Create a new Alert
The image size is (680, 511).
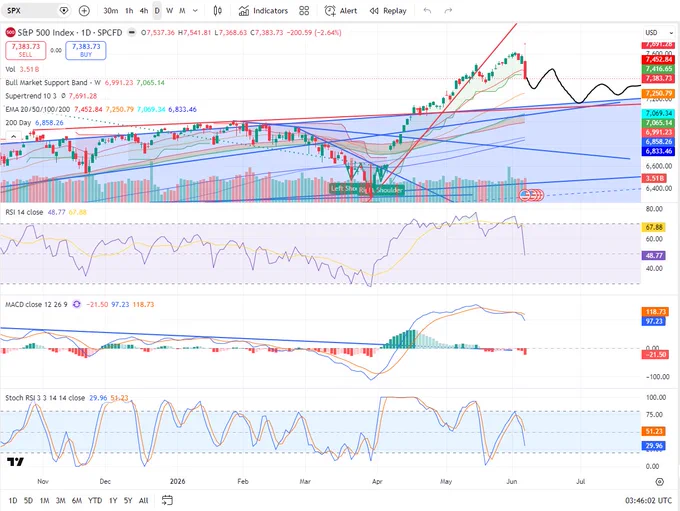pyautogui.click(x=341, y=10)
